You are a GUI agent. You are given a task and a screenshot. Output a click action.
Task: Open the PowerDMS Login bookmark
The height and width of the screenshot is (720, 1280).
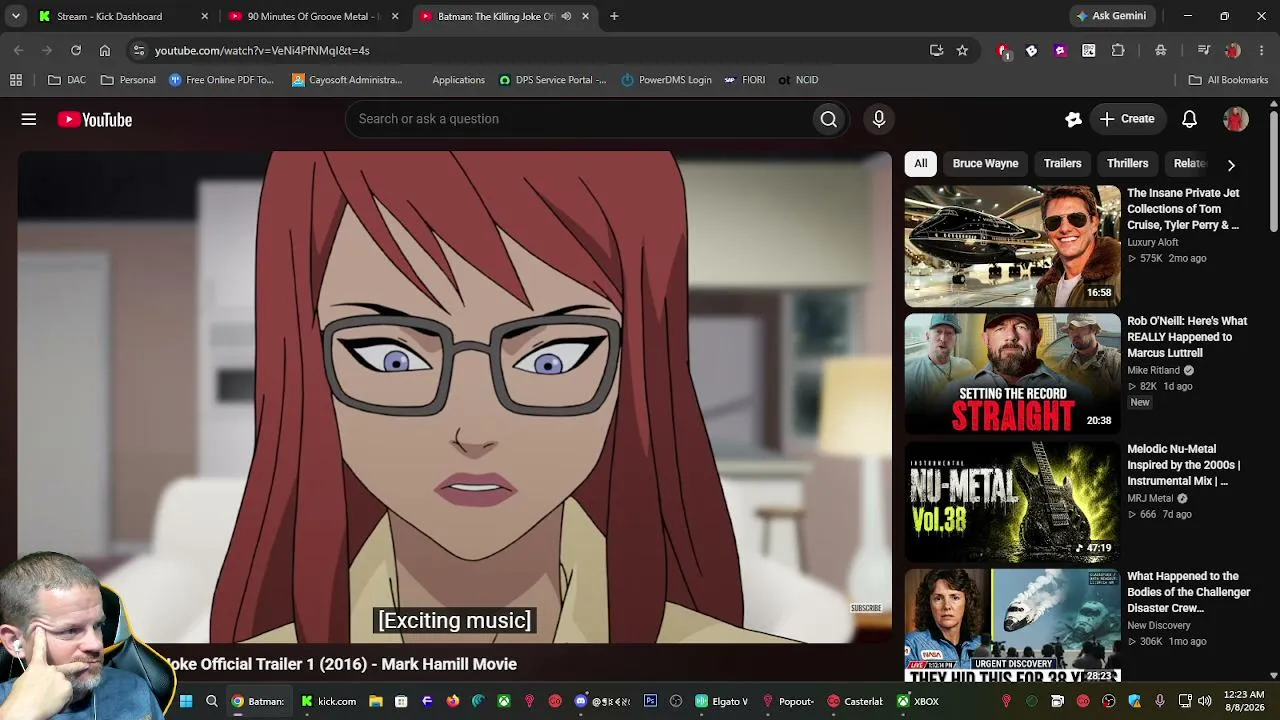click(667, 80)
